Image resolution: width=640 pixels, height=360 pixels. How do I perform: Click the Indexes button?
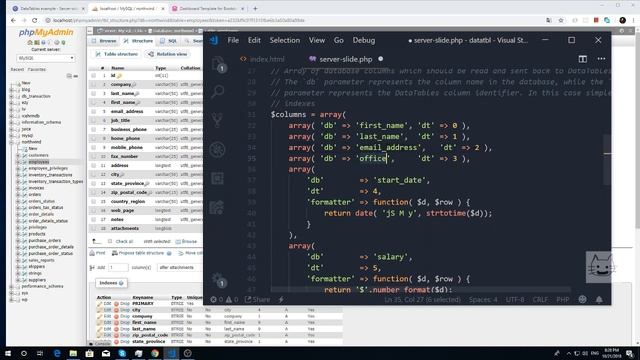pos(111,283)
